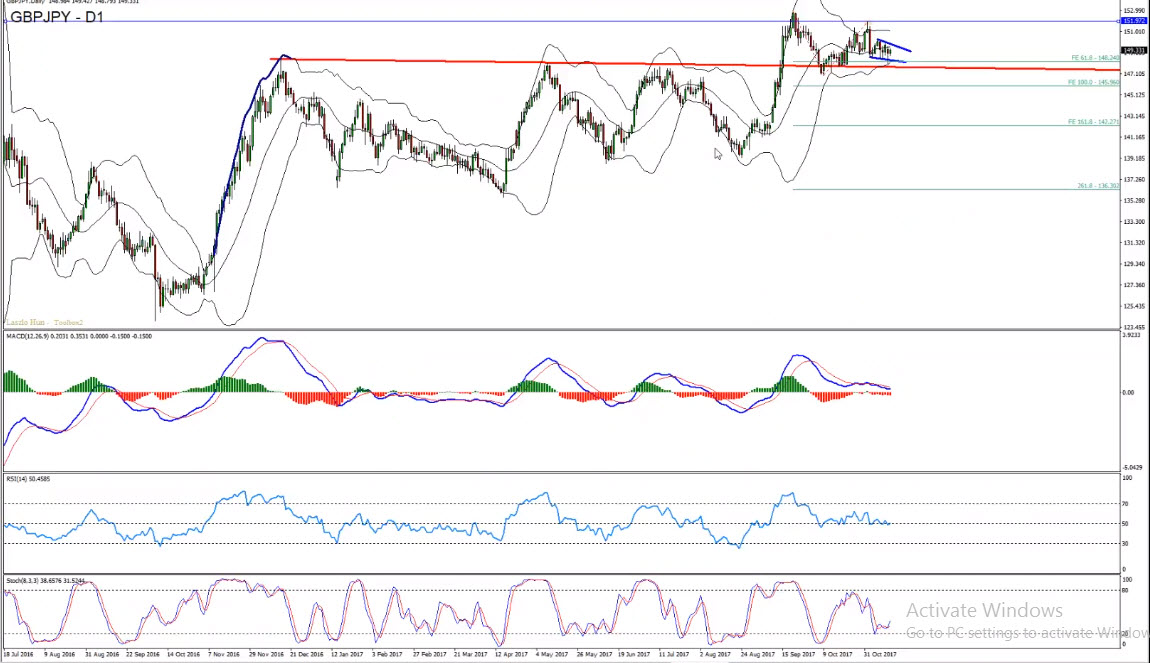
Task: Click the RSI panel 30 scale value
Action: [x=1126, y=543]
